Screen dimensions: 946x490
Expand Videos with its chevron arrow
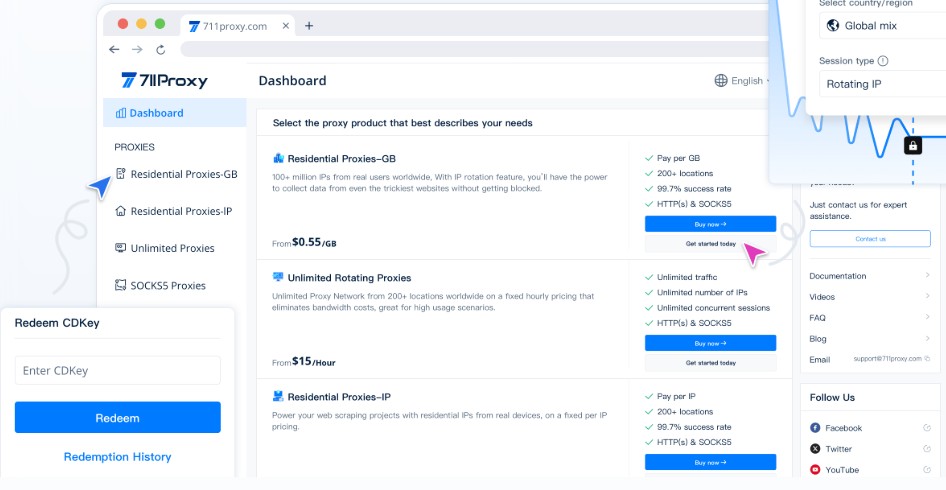[x=927, y=296]
